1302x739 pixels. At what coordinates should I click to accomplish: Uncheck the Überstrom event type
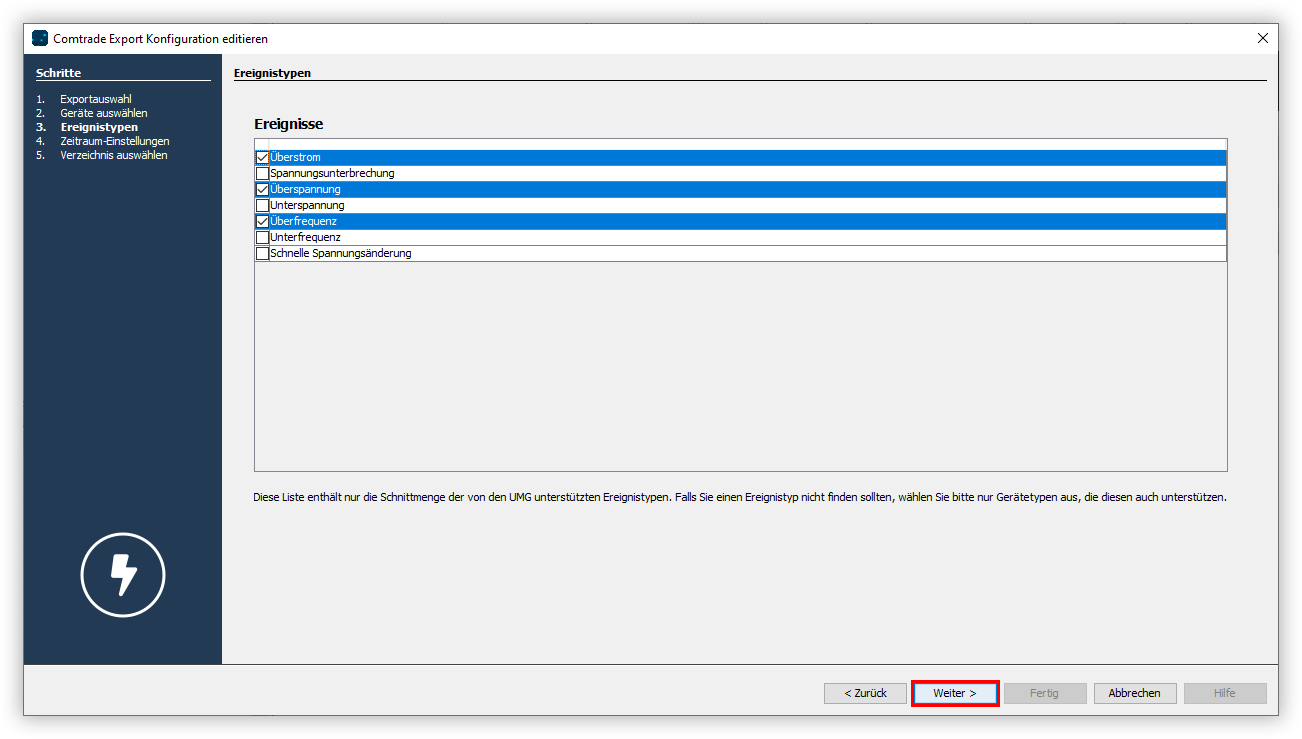(x=262, y=156)
